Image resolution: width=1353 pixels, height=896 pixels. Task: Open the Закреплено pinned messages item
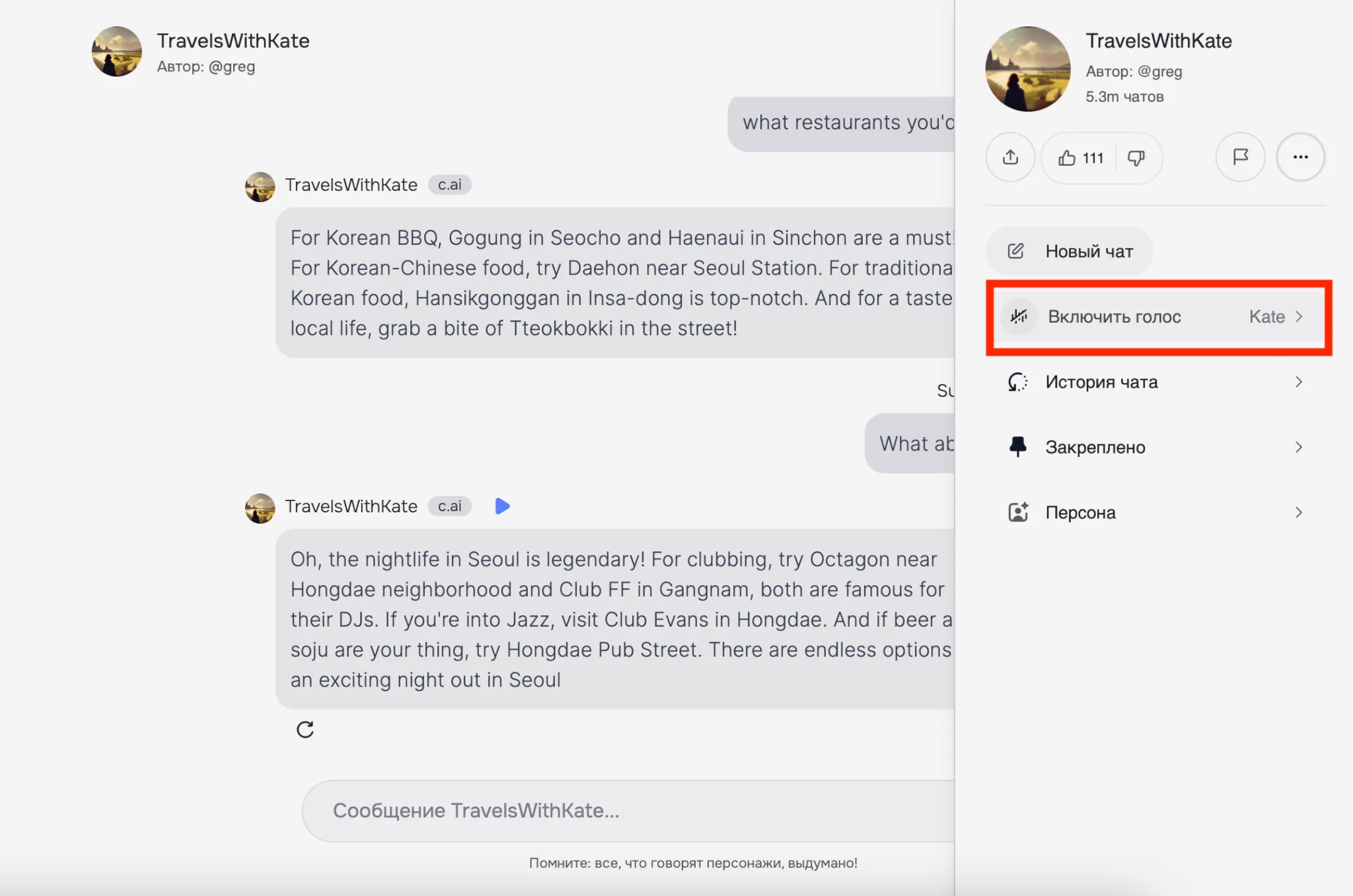click(1095, 447)
